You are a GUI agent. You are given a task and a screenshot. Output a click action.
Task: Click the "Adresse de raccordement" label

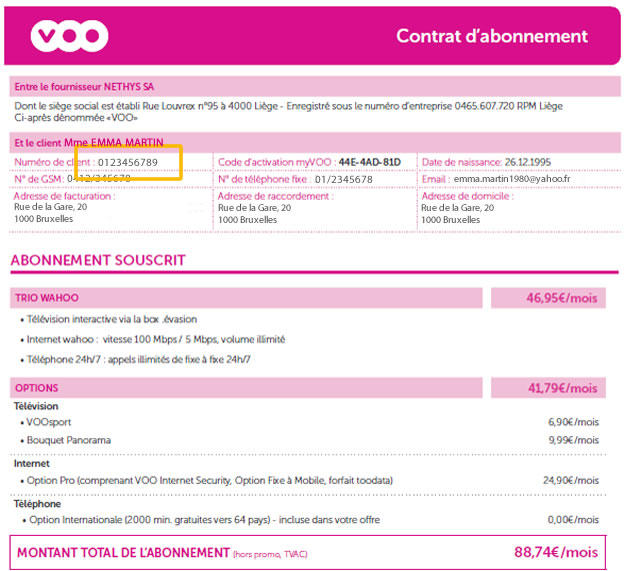[276, 196]
